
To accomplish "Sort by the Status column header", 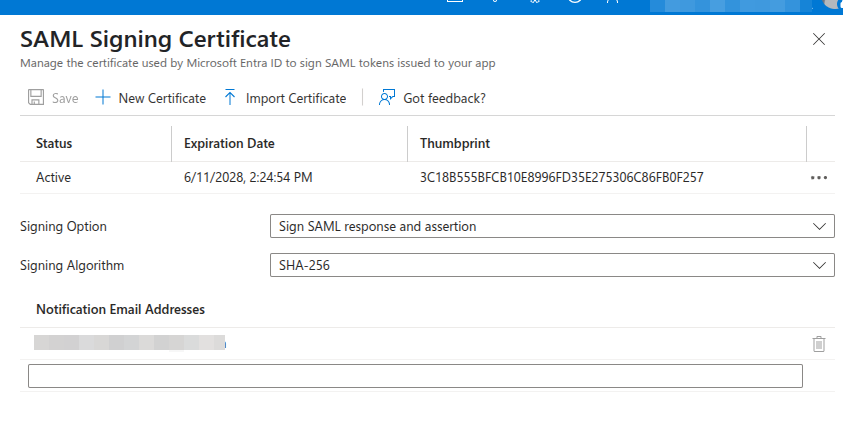I will 54,143.
